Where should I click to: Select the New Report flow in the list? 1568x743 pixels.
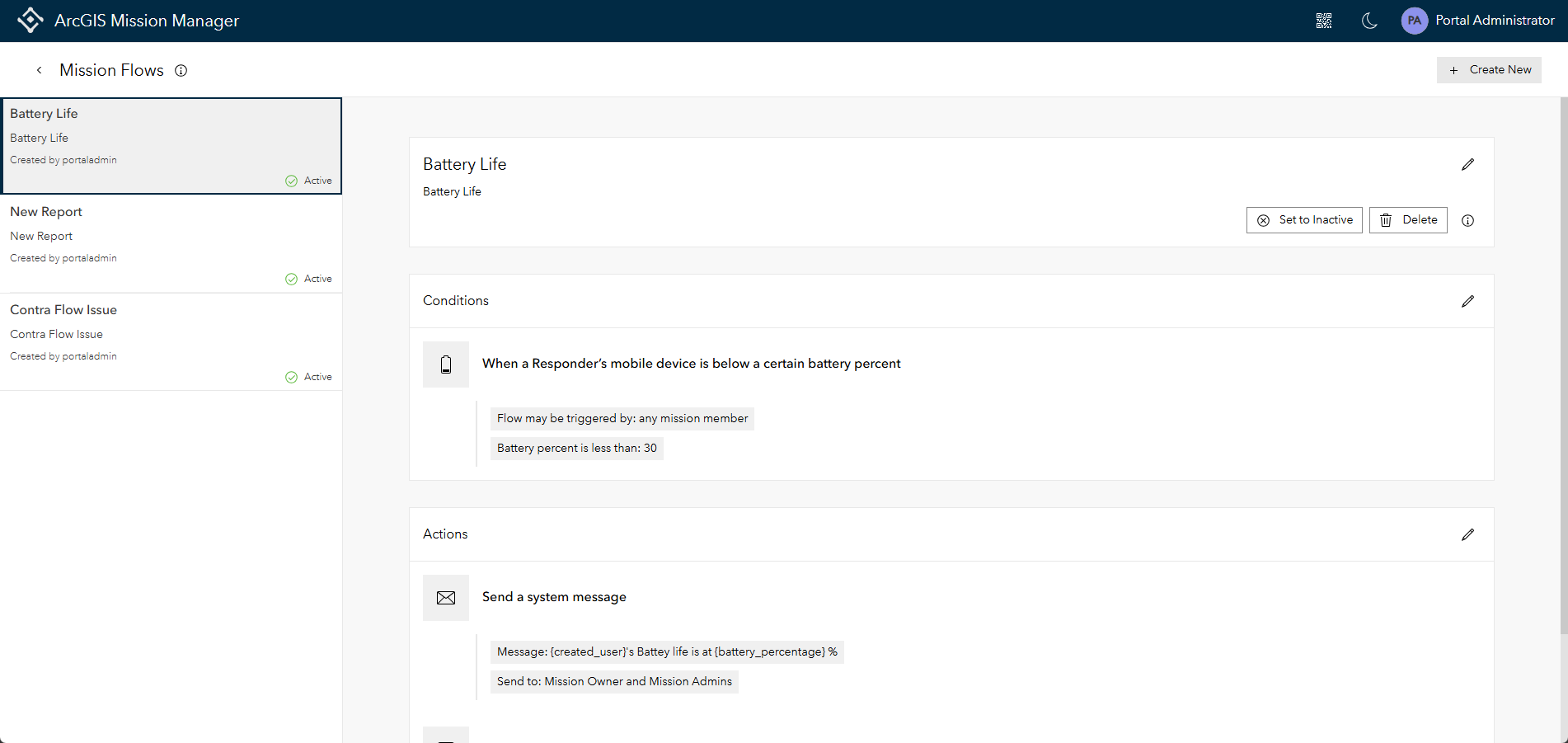[171, 244]
